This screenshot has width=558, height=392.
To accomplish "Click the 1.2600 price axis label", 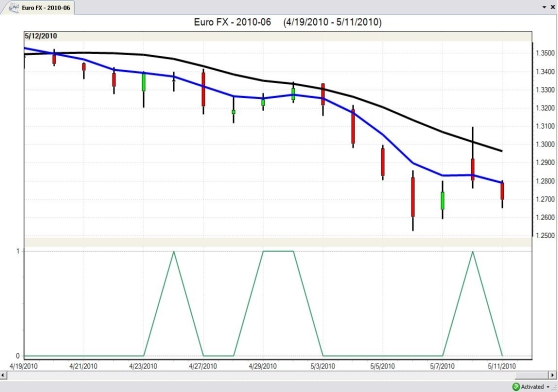I will (545, 217).
